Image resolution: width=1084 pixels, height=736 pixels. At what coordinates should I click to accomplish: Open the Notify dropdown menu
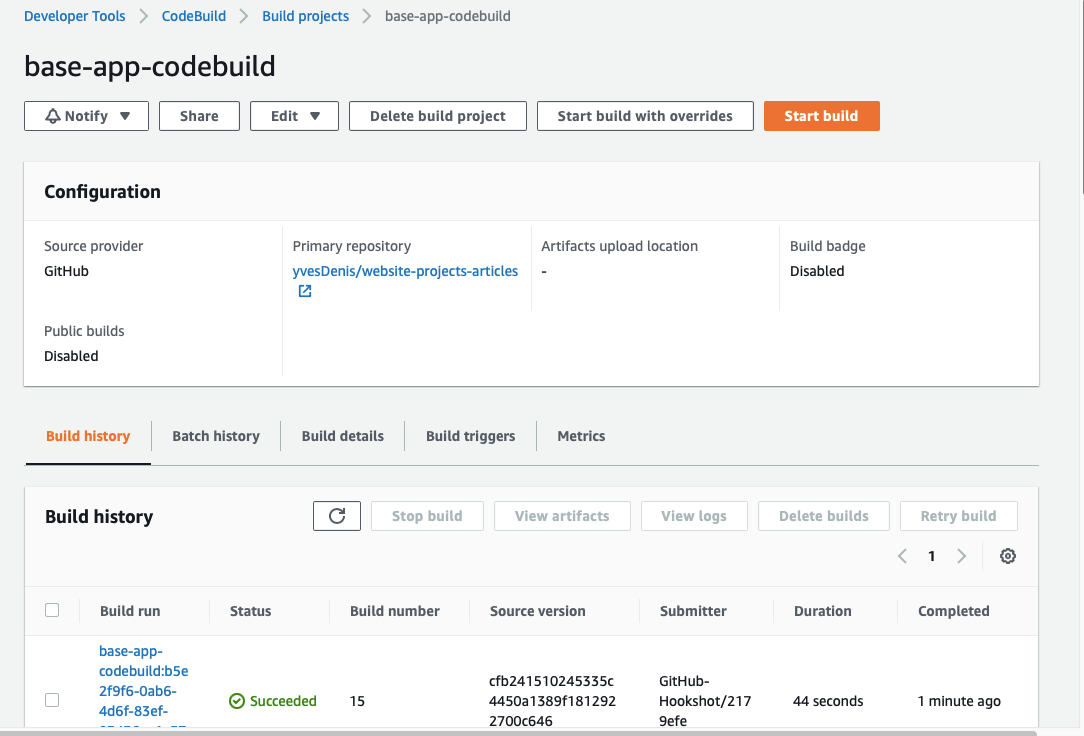pyautogui.click(x=86, y=116)
